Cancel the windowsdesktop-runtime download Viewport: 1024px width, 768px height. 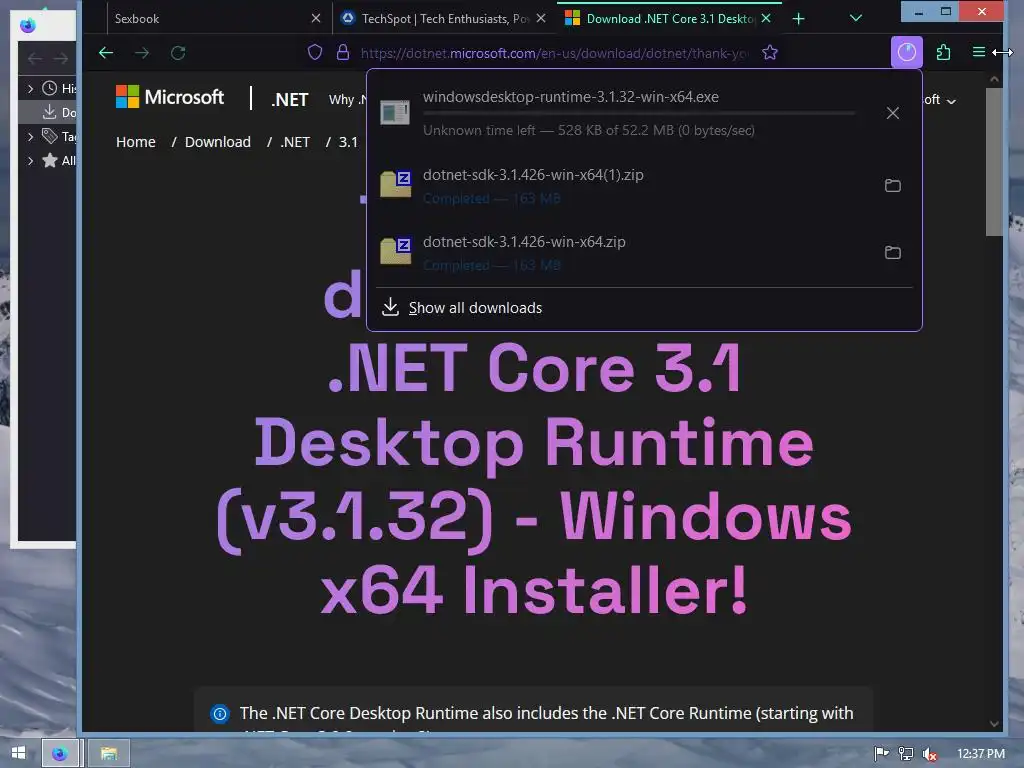(x=893, y=113)
